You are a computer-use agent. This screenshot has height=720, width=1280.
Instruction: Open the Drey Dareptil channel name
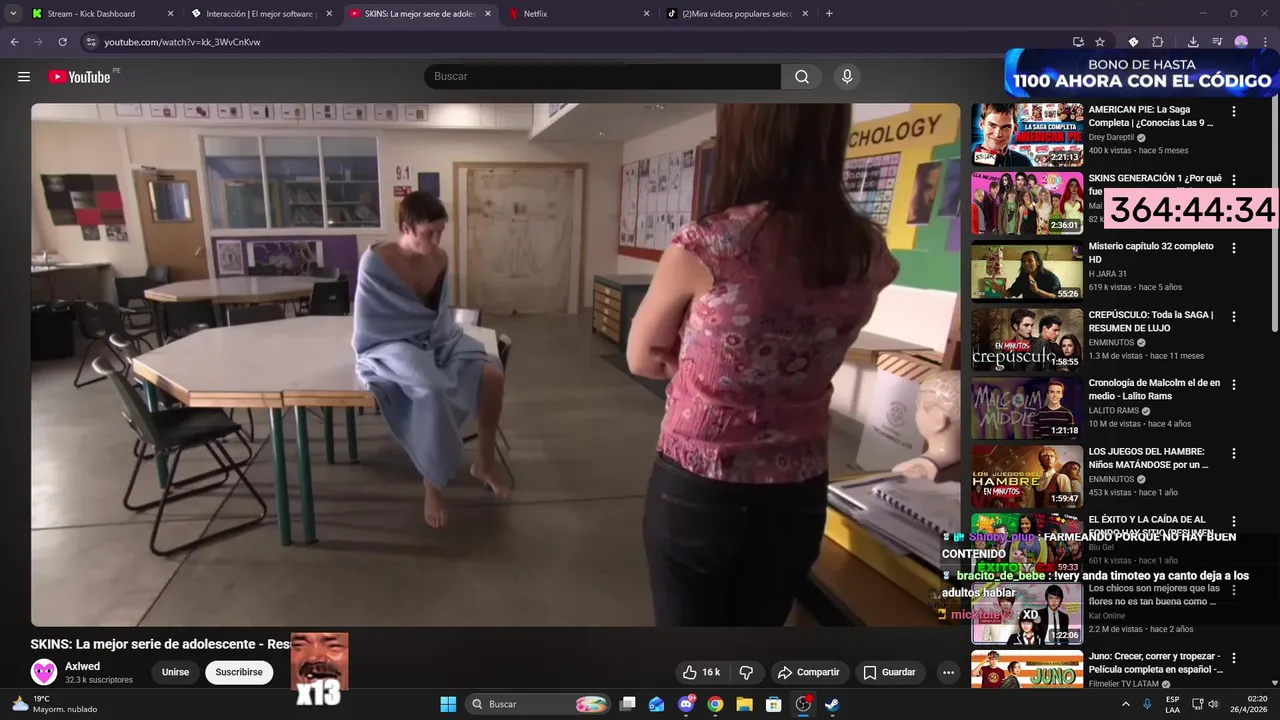pyautogui.click(x=1111, y=137)
